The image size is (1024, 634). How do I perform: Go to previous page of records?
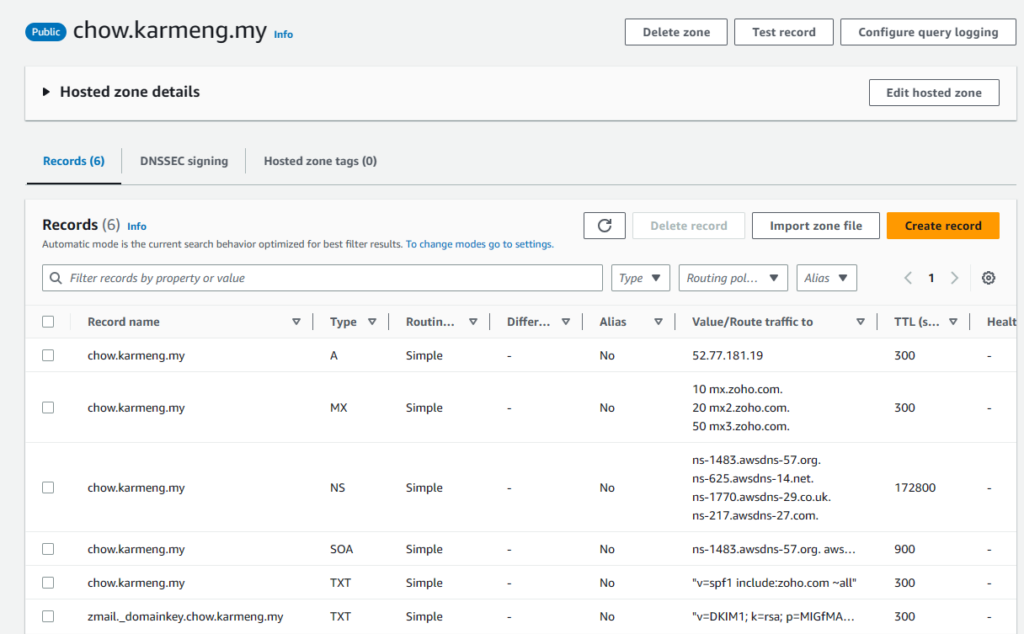click(908, 278)
